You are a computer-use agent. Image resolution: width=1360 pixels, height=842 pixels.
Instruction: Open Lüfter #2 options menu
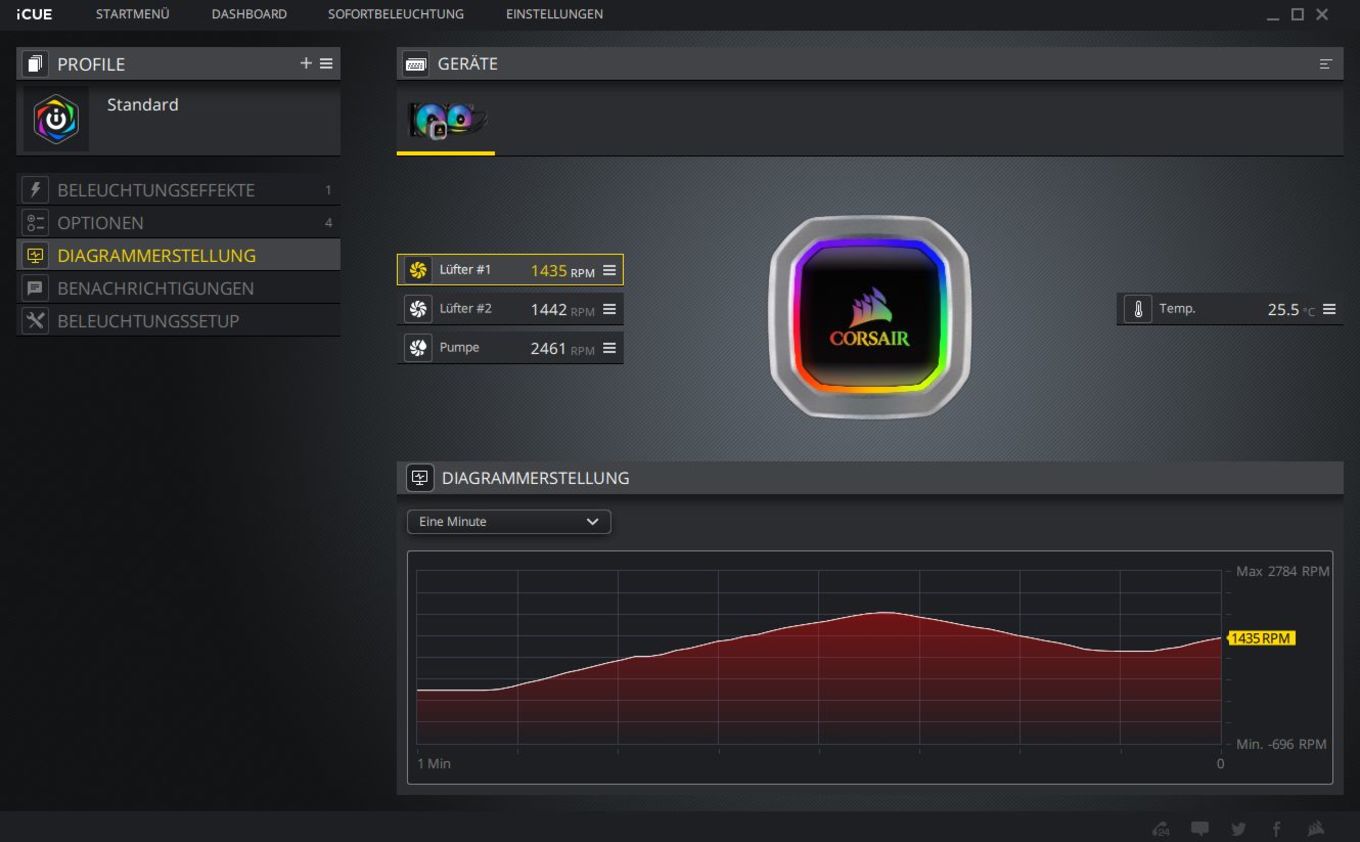click(x=609, y=309)
